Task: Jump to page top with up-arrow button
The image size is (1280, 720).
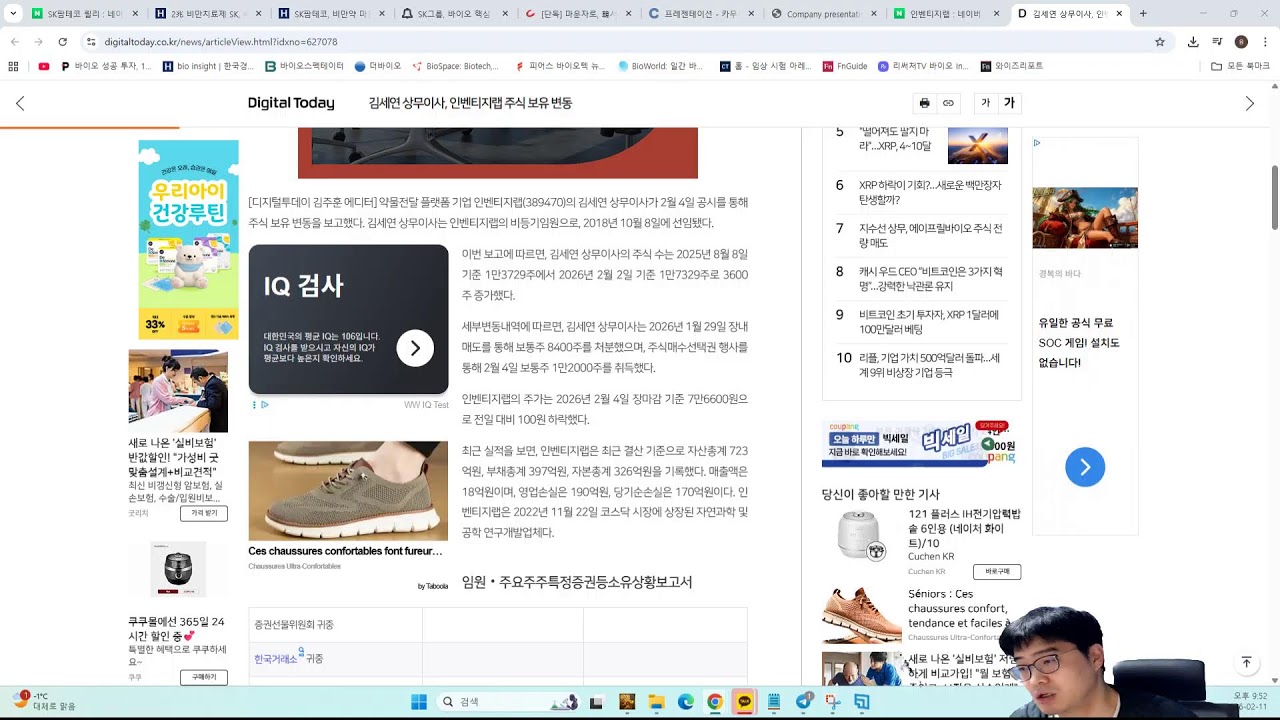Action: coord(1246,662)
